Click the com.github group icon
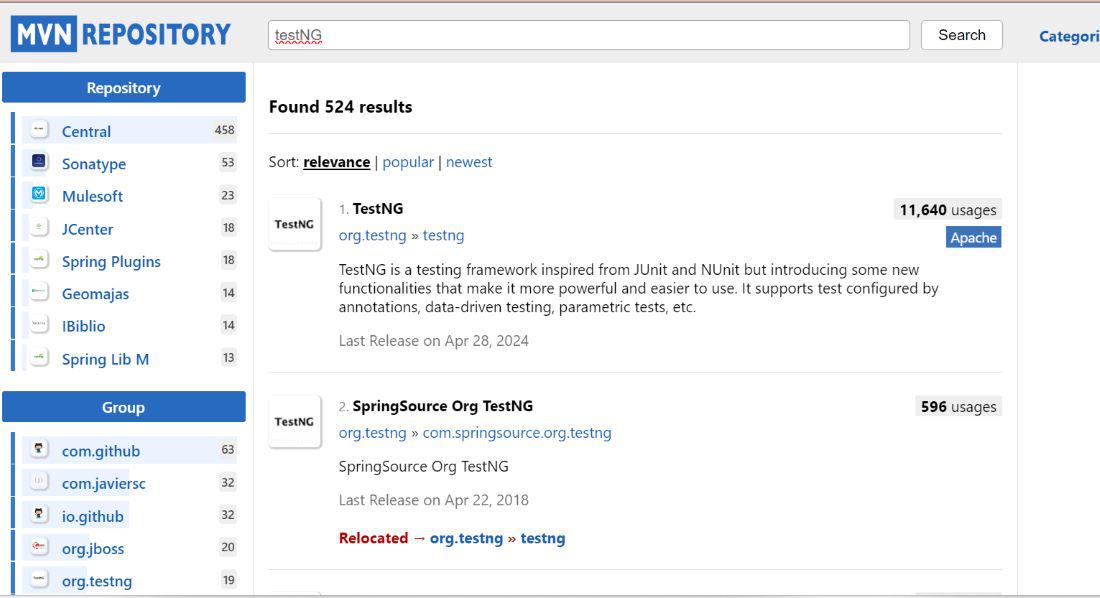The width and height of the screenshot is (1100, 598). click(x=39, y=450)
